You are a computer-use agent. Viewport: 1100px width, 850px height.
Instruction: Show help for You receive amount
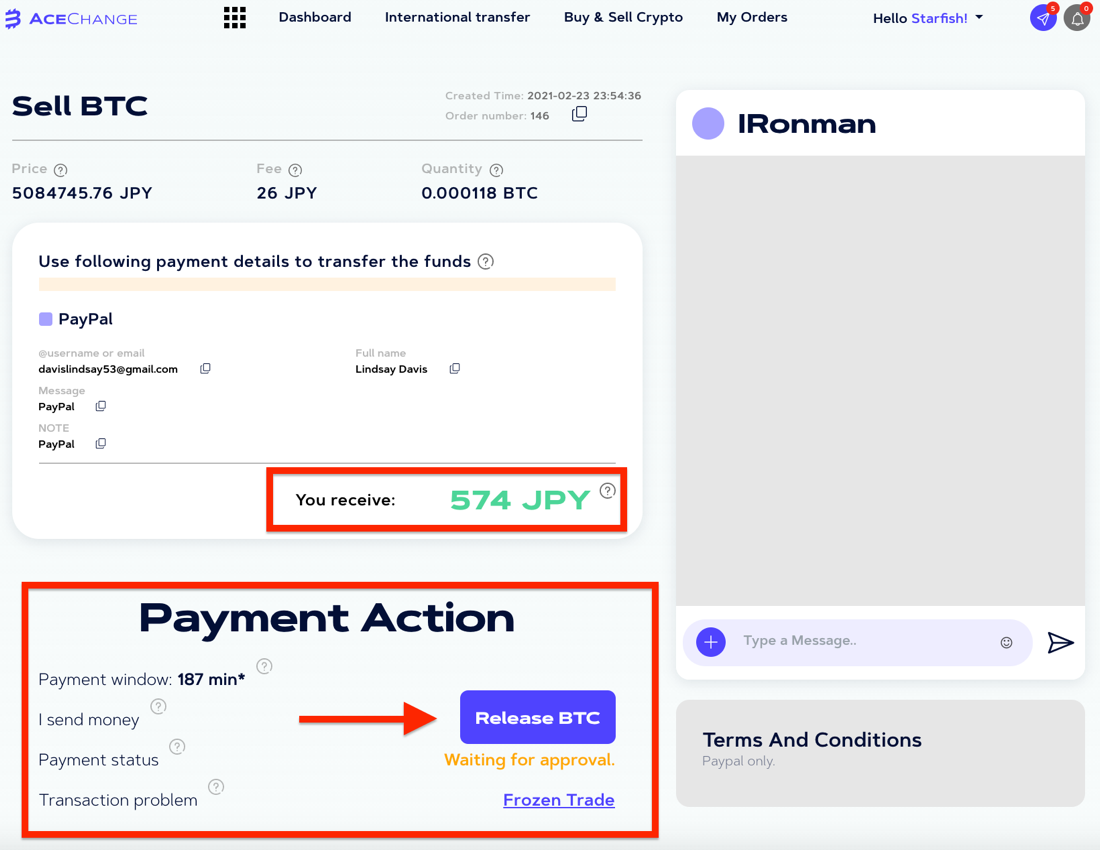[608, 490]
